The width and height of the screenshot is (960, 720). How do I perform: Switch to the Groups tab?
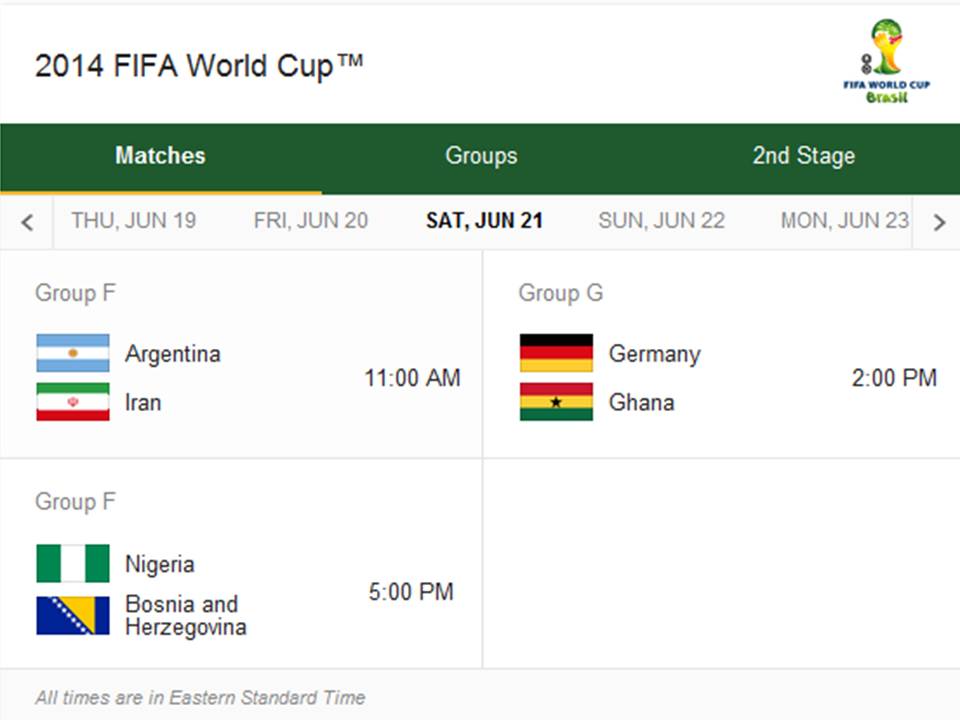(x=481, y=156)
